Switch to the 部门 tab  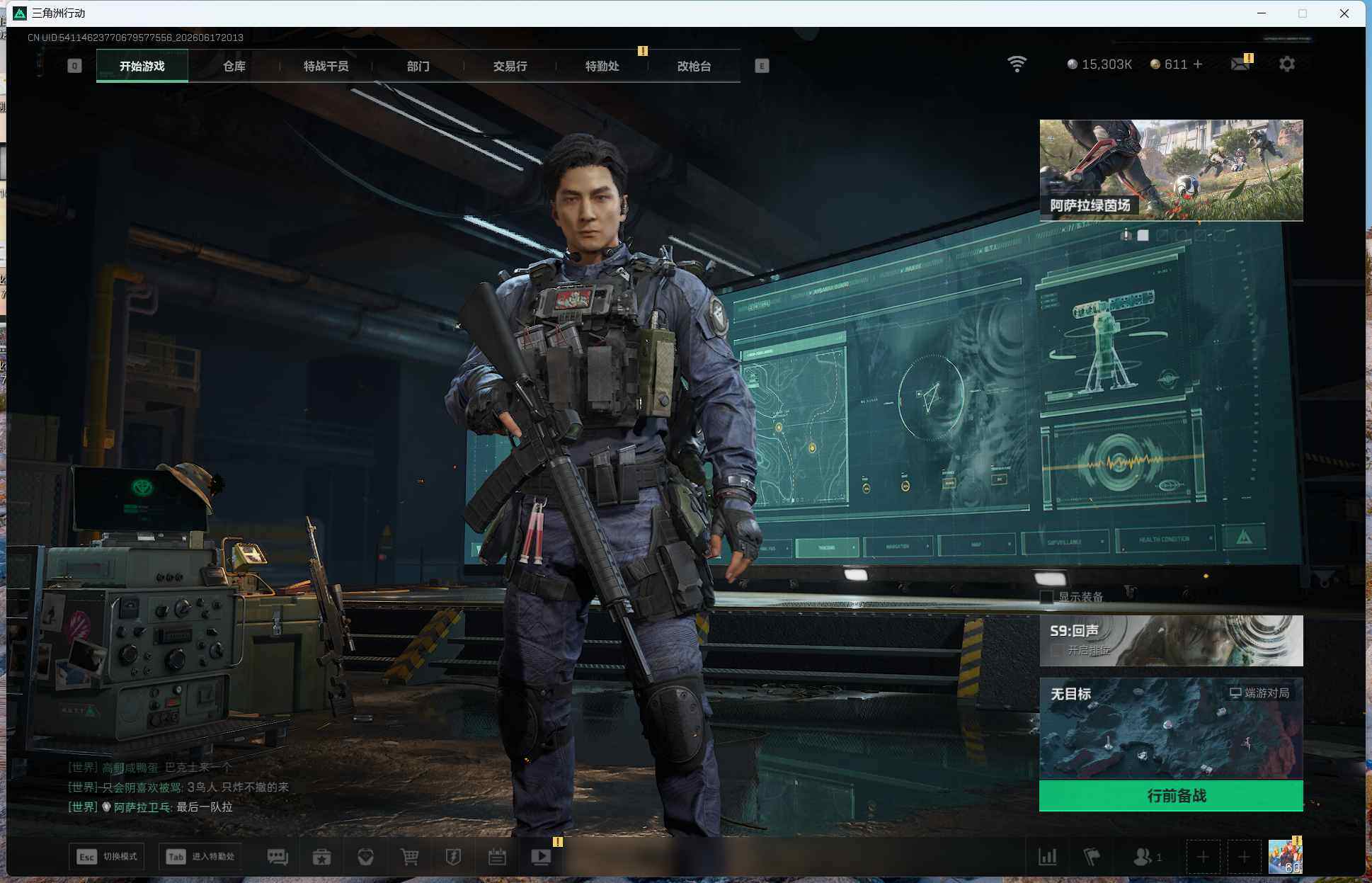[x=418, y=66]
